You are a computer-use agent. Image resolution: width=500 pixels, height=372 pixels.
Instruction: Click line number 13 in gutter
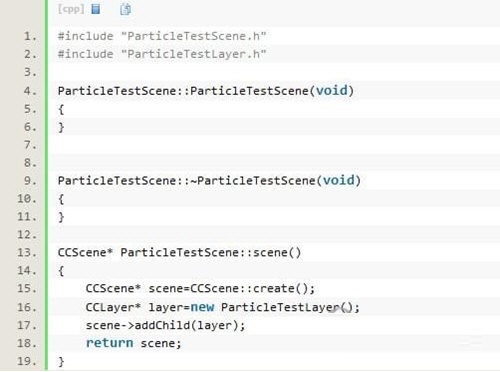pos(27,252)
